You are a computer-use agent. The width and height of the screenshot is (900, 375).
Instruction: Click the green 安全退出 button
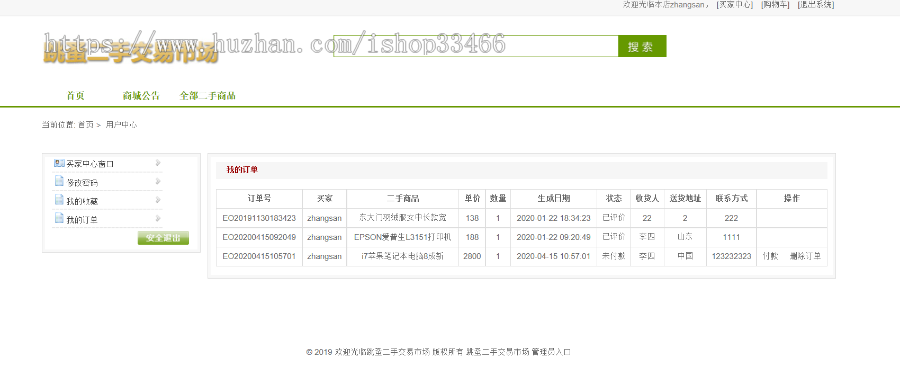pos(163,238)
